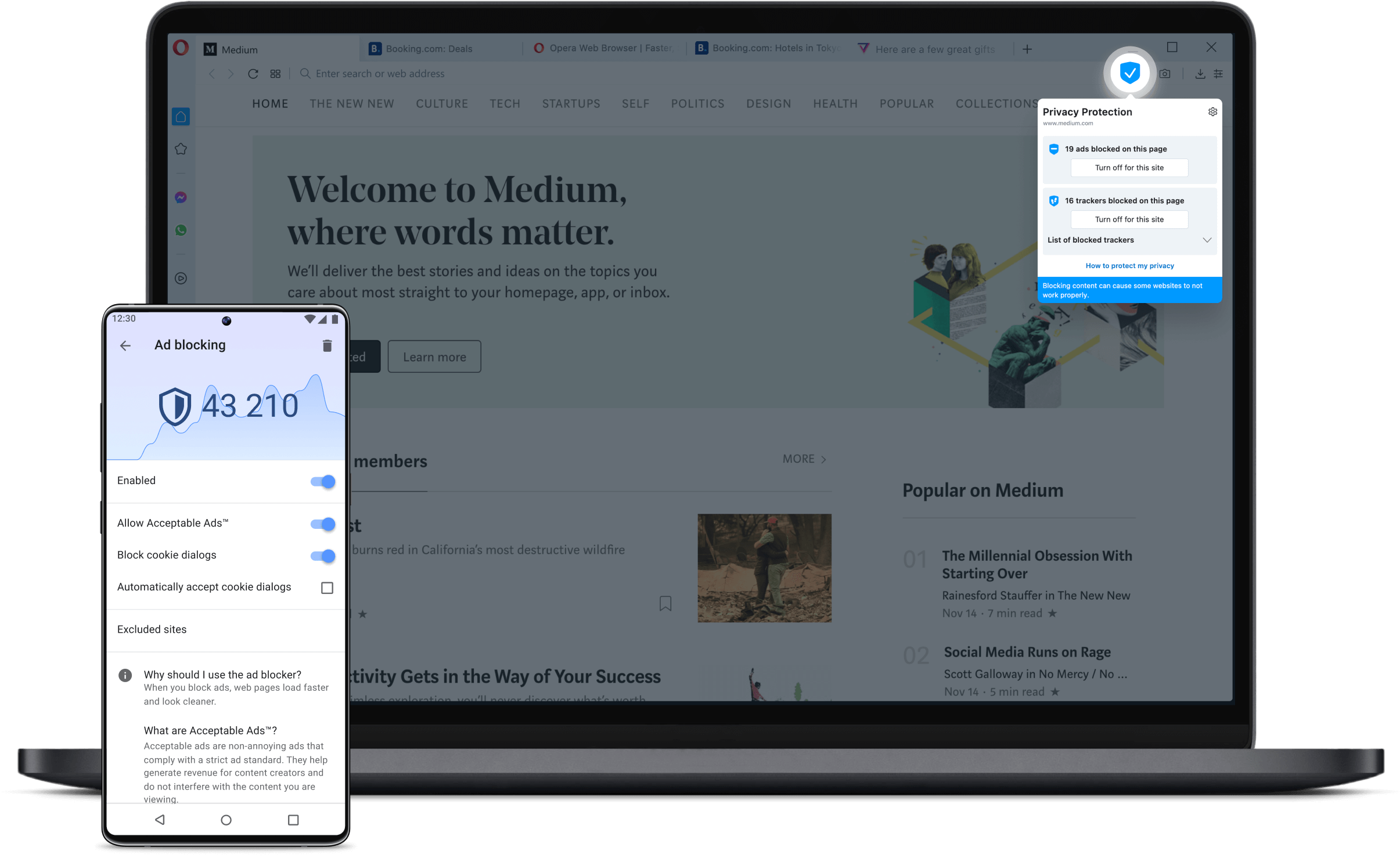Tap the trash icon on the Ad blocking screen
This screenshot has width=1400, height=858.
pos(327,345)
